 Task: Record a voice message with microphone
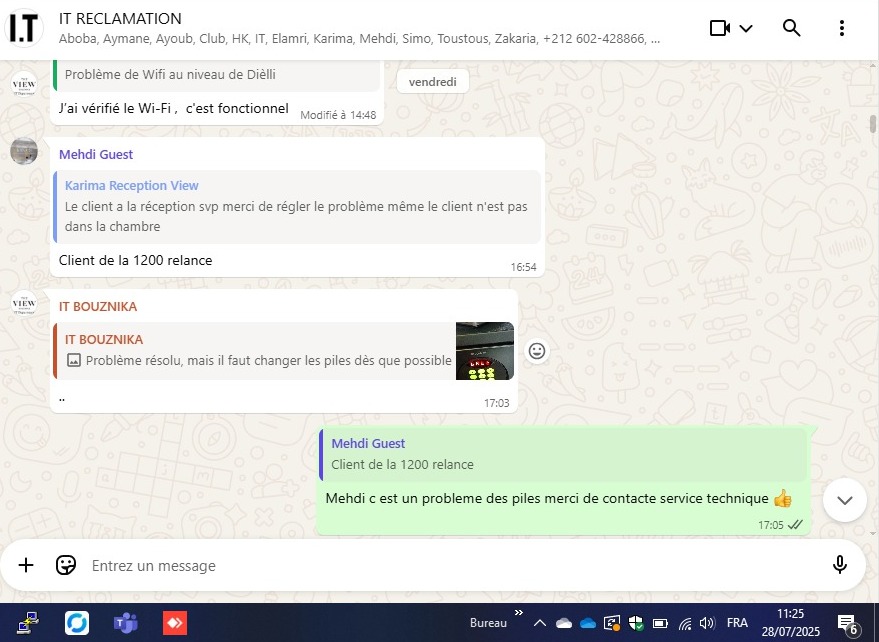tap(840, 565)
